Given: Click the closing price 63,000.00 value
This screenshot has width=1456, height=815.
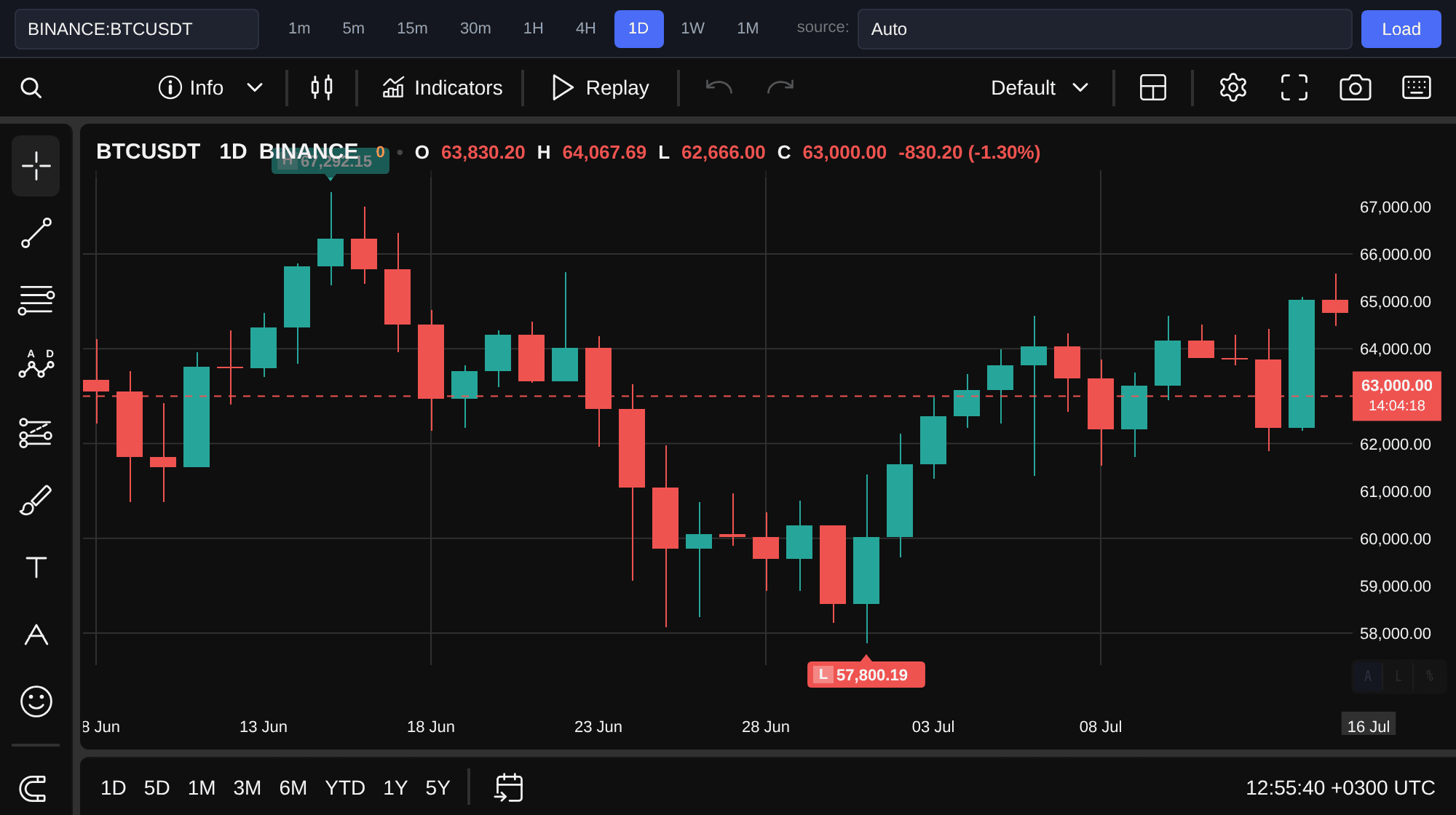Looking at the screenshot, I should [844, 152].
